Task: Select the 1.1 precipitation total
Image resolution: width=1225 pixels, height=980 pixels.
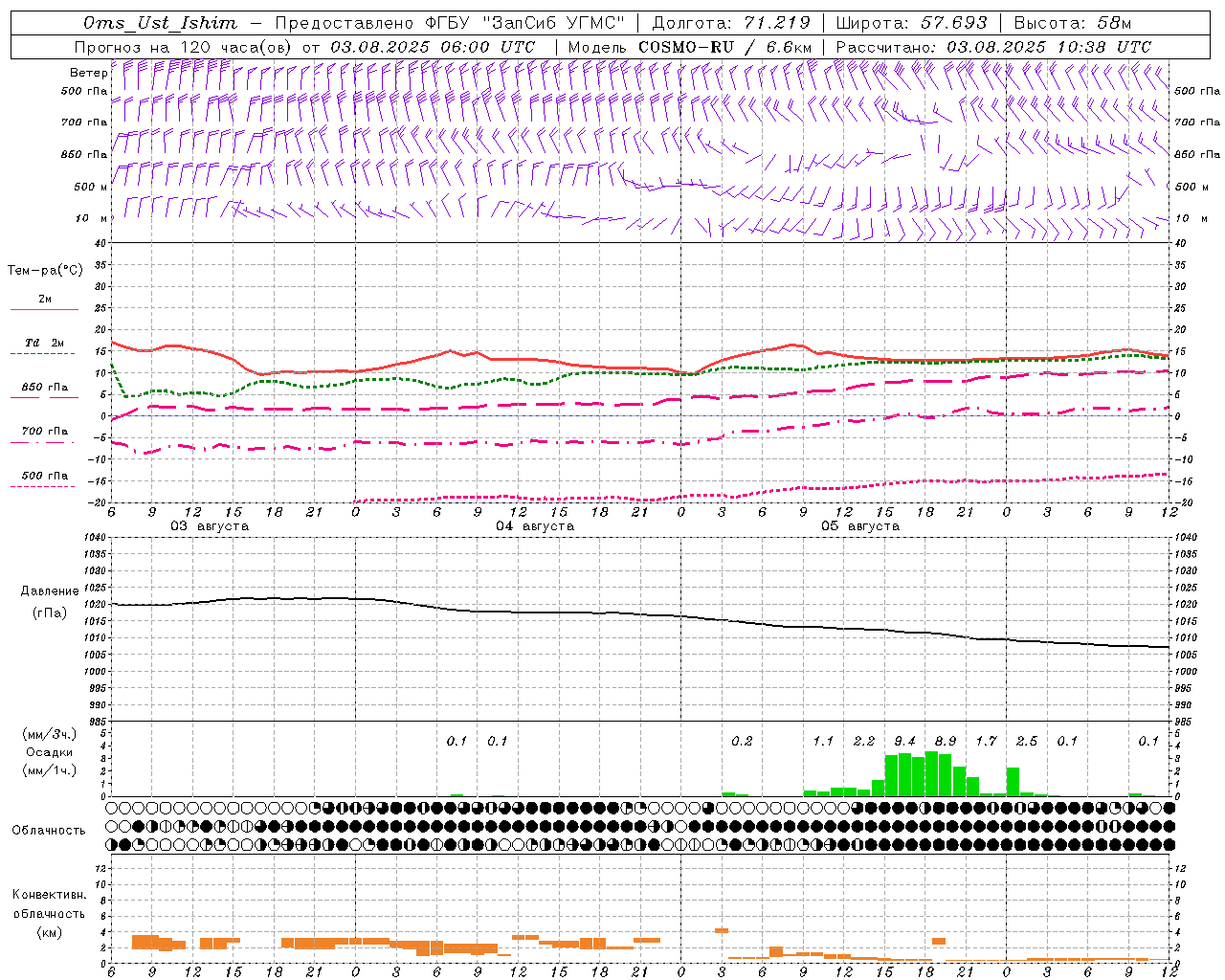Action: pyautogui.click(x=823, y=742)
